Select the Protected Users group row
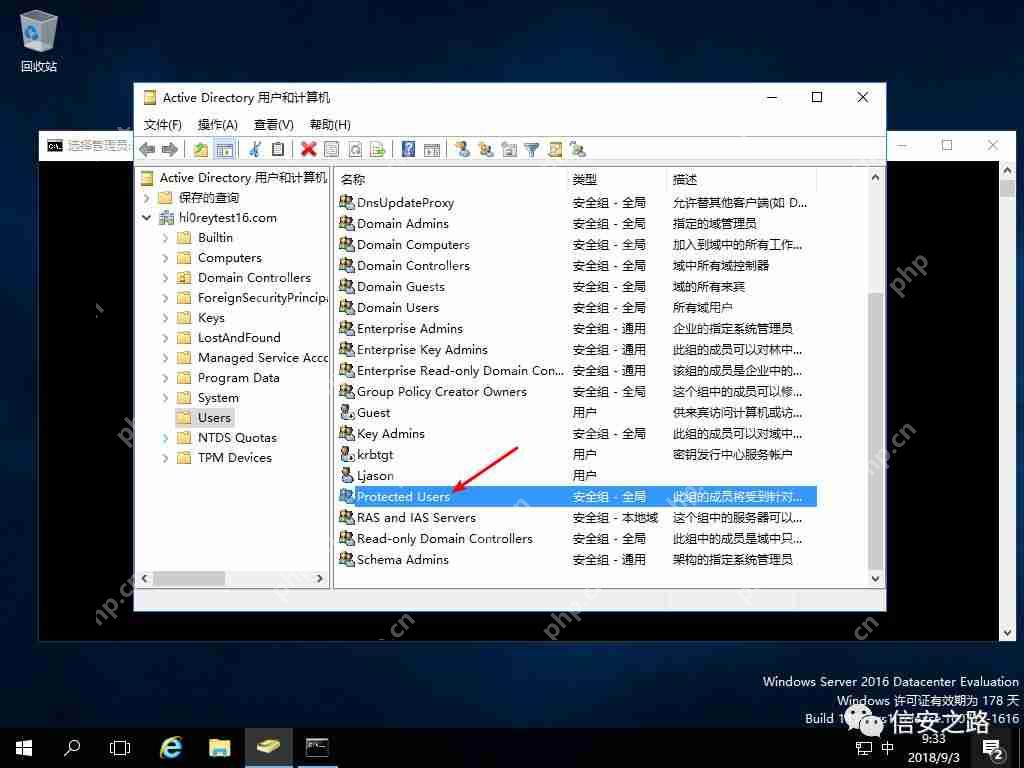Image resolution: width=1024 pixels, height=768 pixels. 577,496
